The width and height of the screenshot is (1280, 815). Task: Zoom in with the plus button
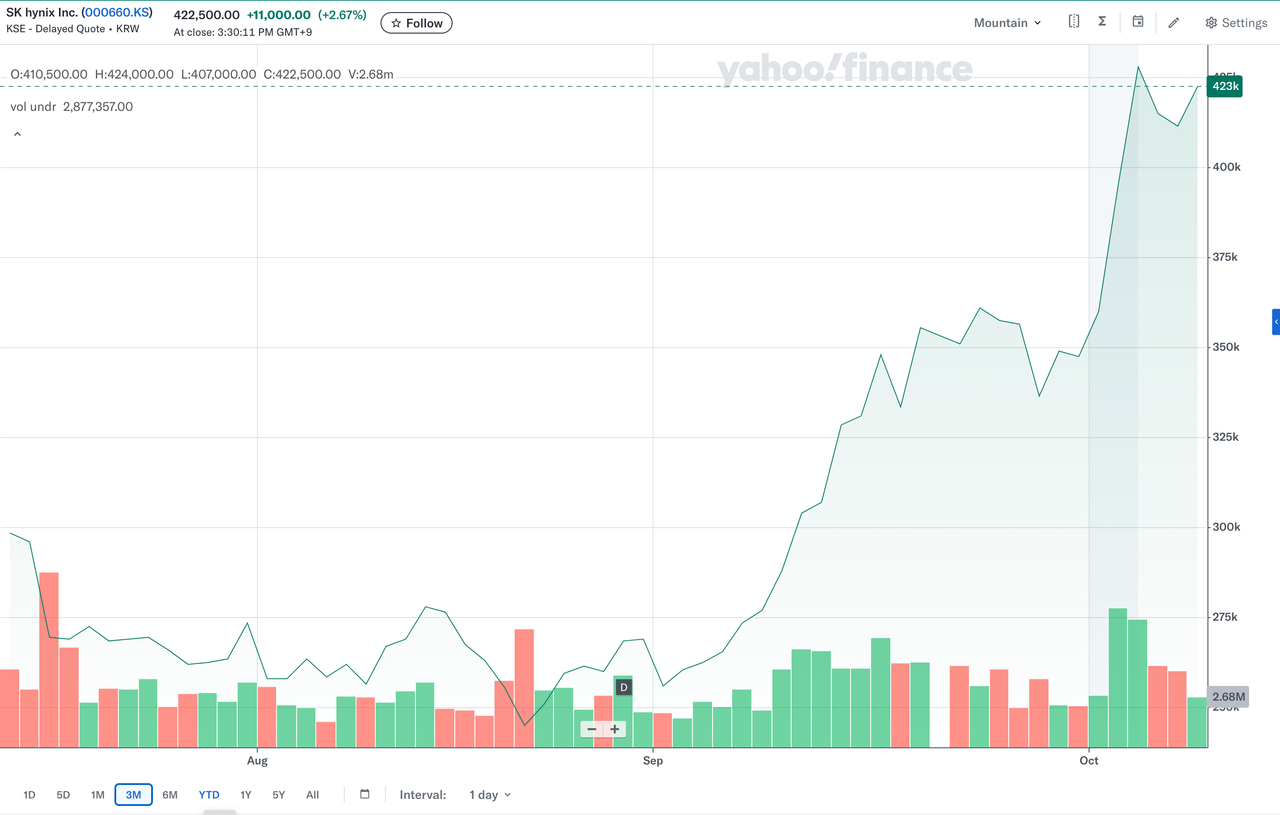pyautogui.click(x=615, y=729)
